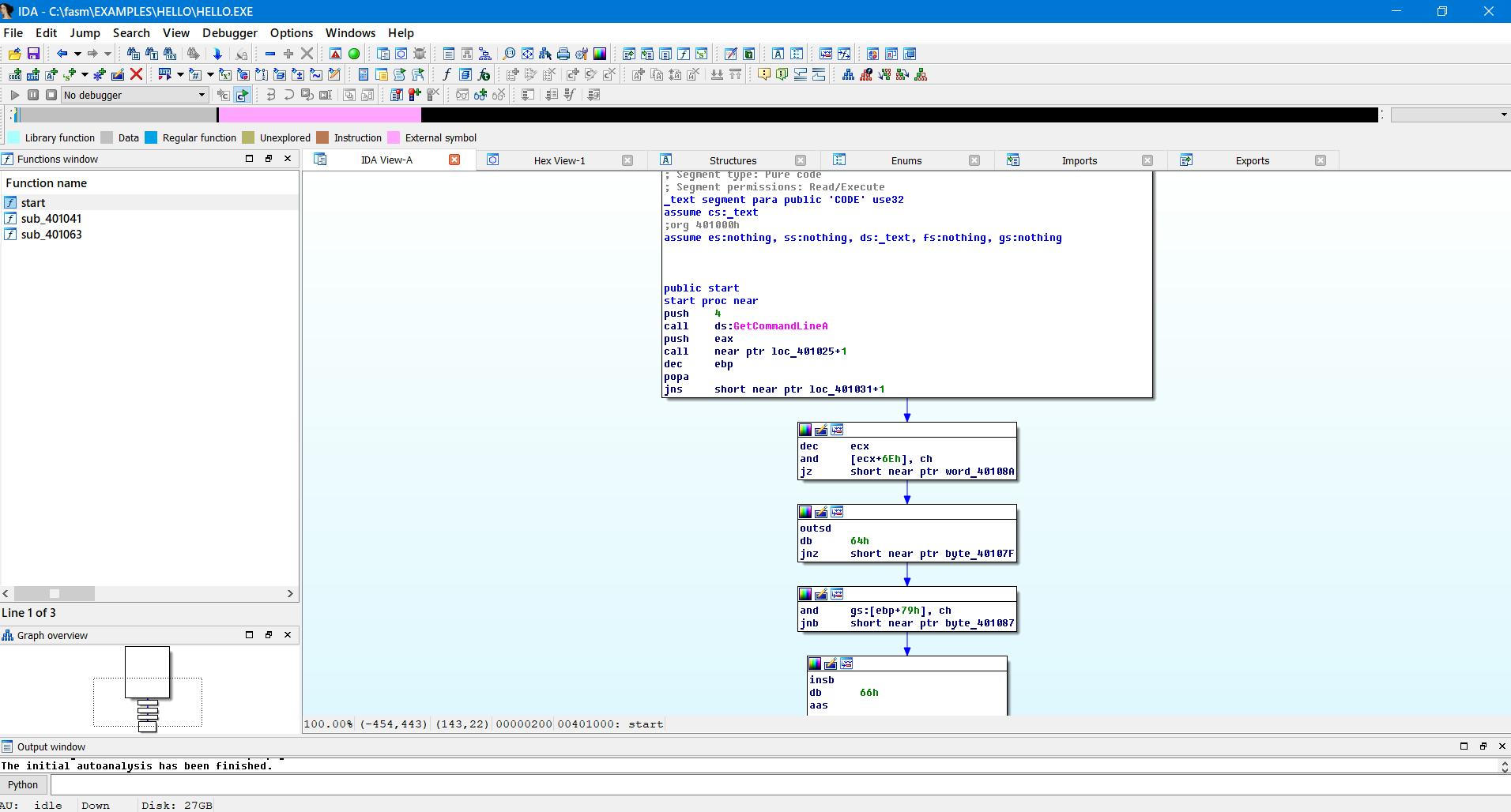Click the red warning triangle toolbar icon
This screenshot has width=1511, height=812.
point(335,54)
